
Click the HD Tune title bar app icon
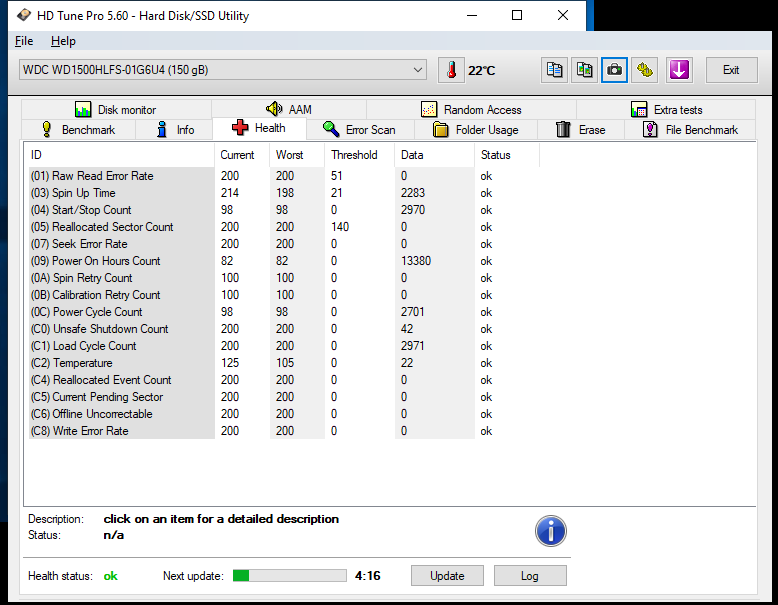click(23, 15)
